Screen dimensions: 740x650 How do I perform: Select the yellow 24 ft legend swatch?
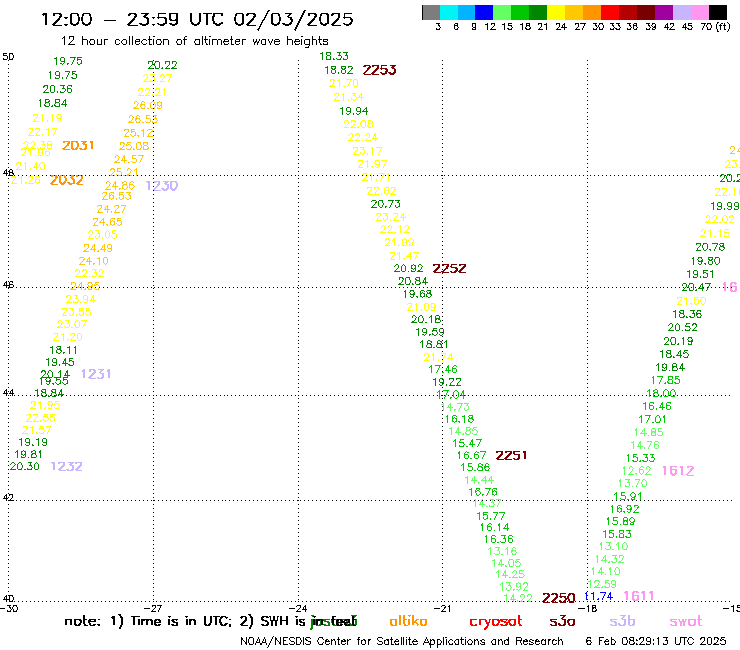556,12
